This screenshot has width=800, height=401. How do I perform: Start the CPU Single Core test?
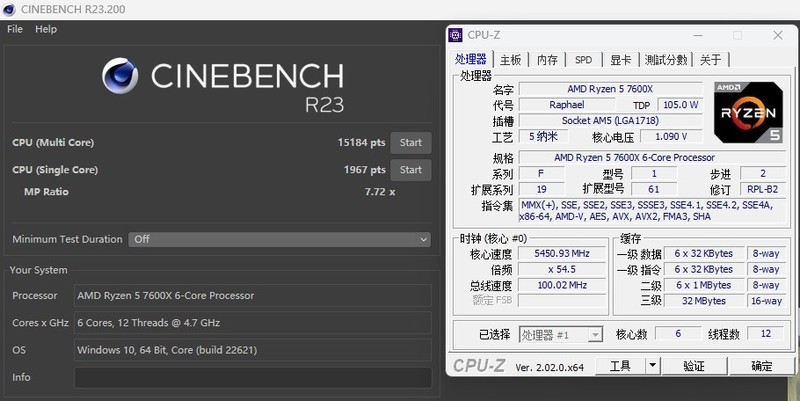point(410,170)
